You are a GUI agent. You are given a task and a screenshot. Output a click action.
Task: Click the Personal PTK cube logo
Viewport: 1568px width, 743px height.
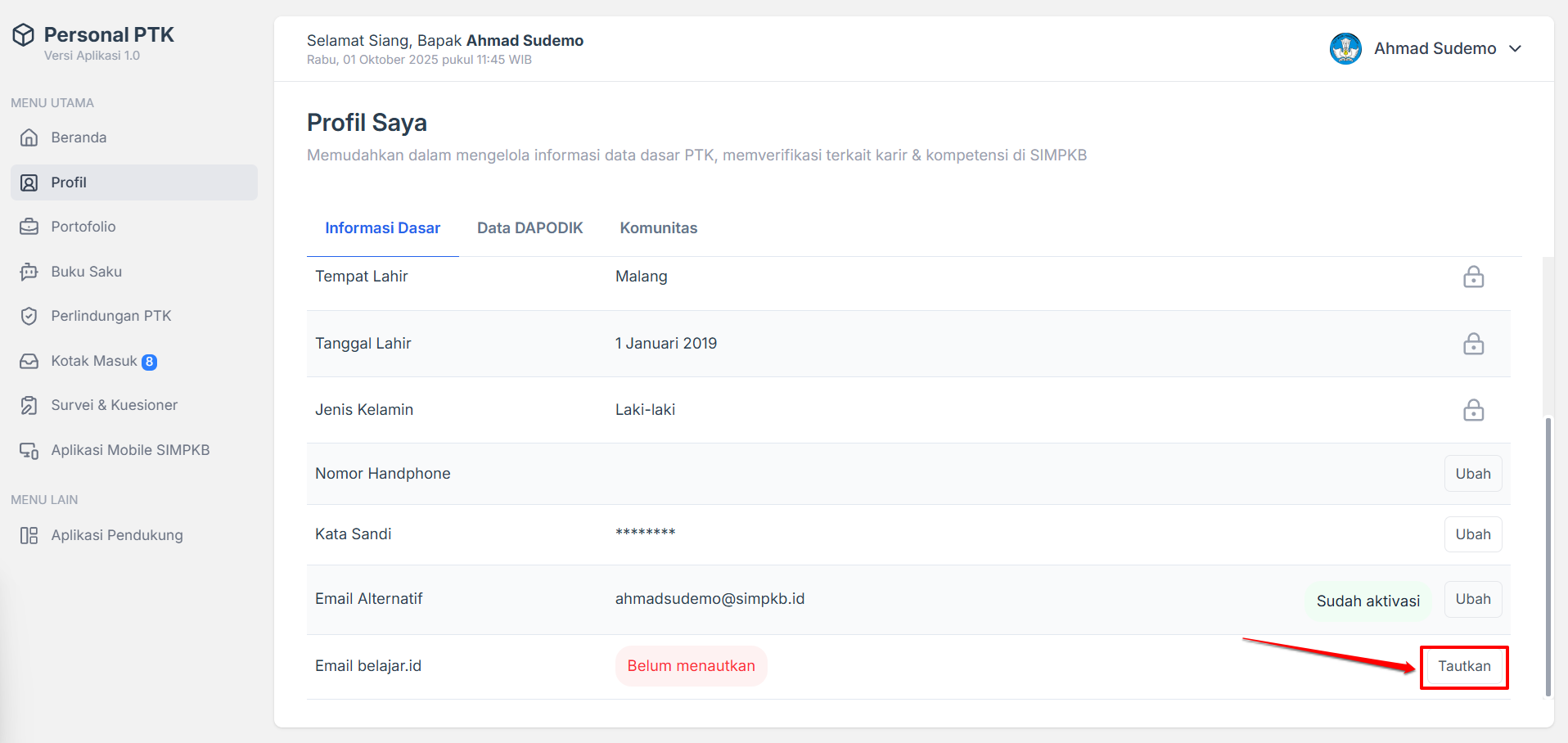point(24,35)
